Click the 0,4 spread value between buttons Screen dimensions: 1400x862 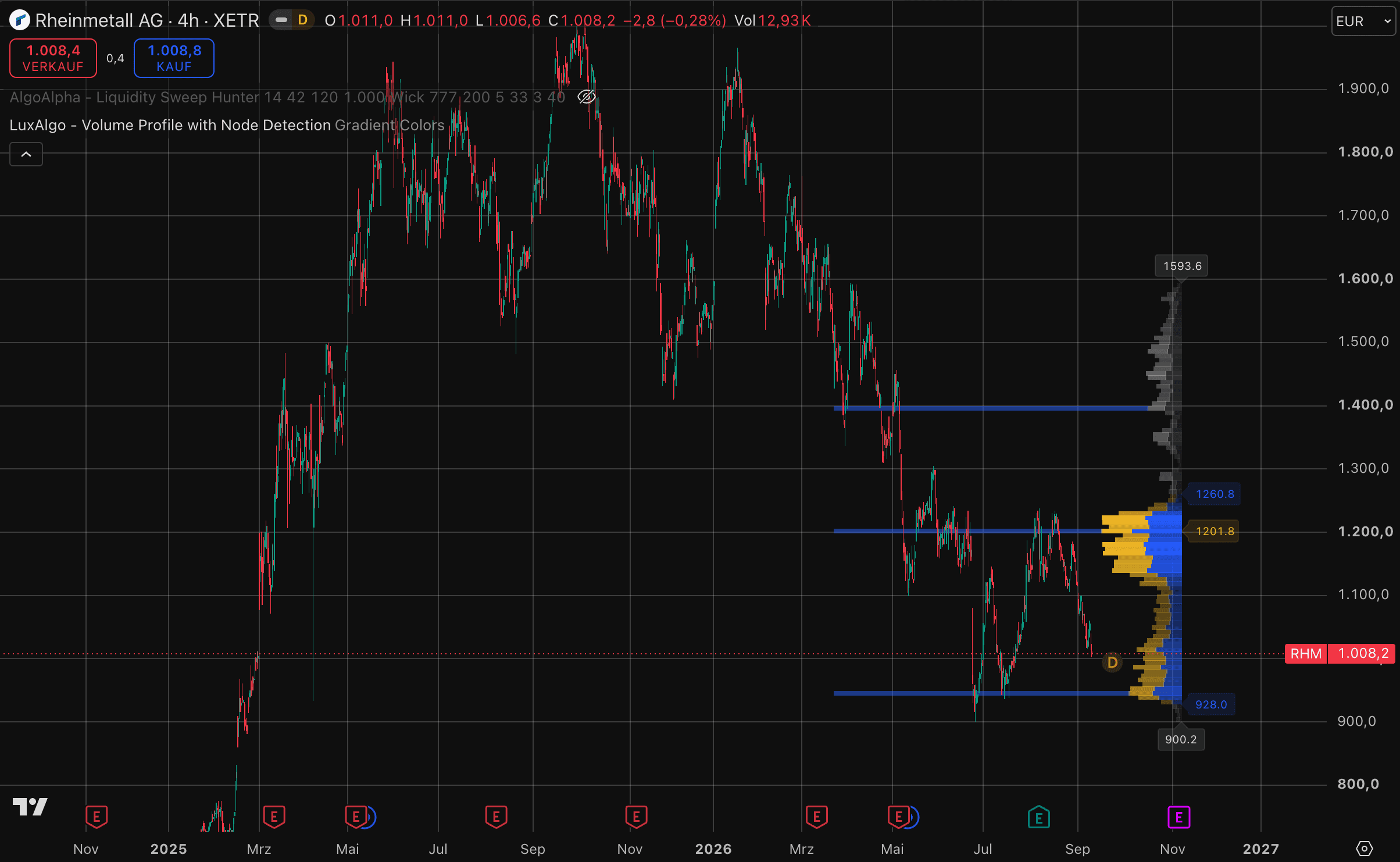[115, 58]
